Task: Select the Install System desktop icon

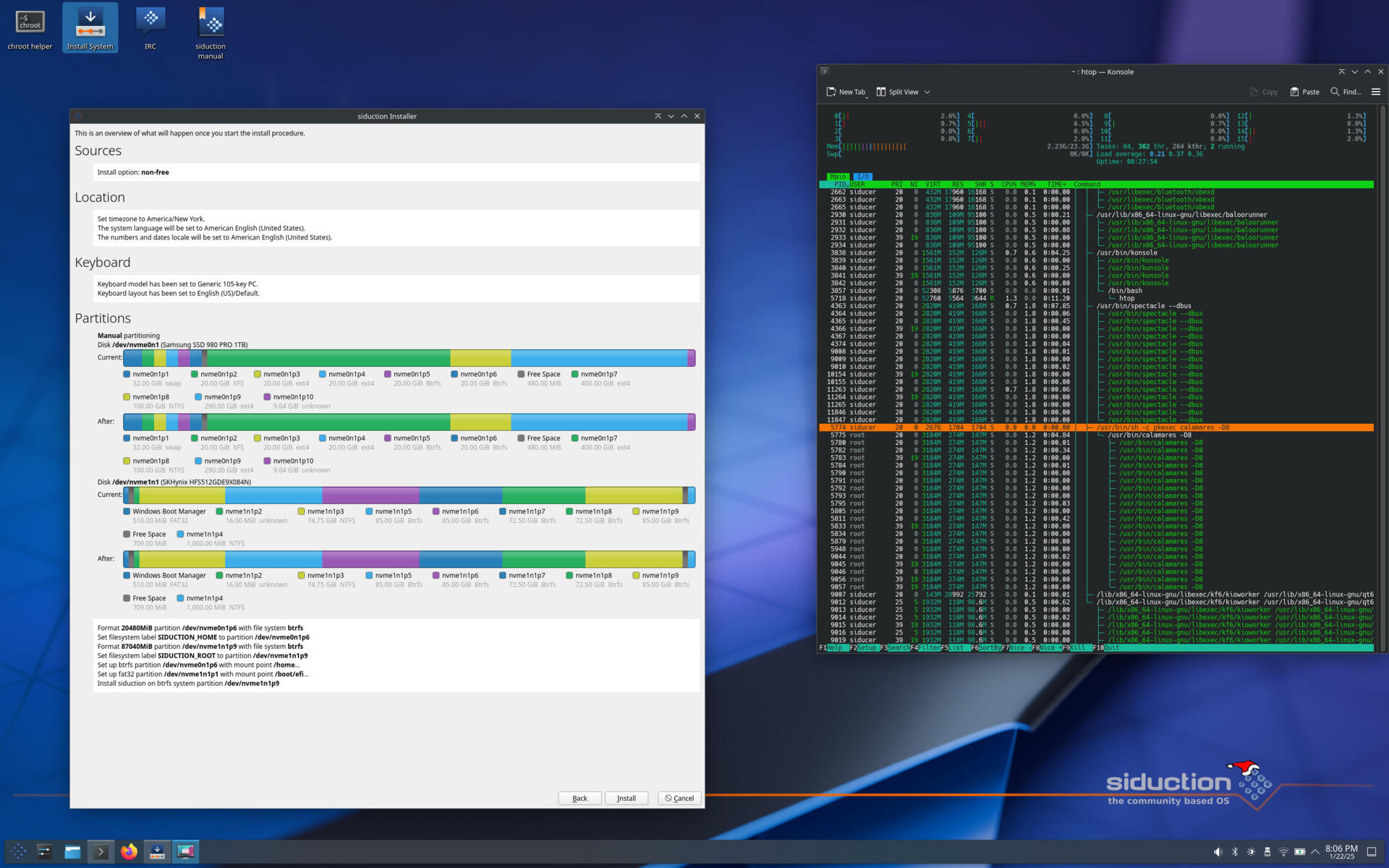Action: point(90,29)
